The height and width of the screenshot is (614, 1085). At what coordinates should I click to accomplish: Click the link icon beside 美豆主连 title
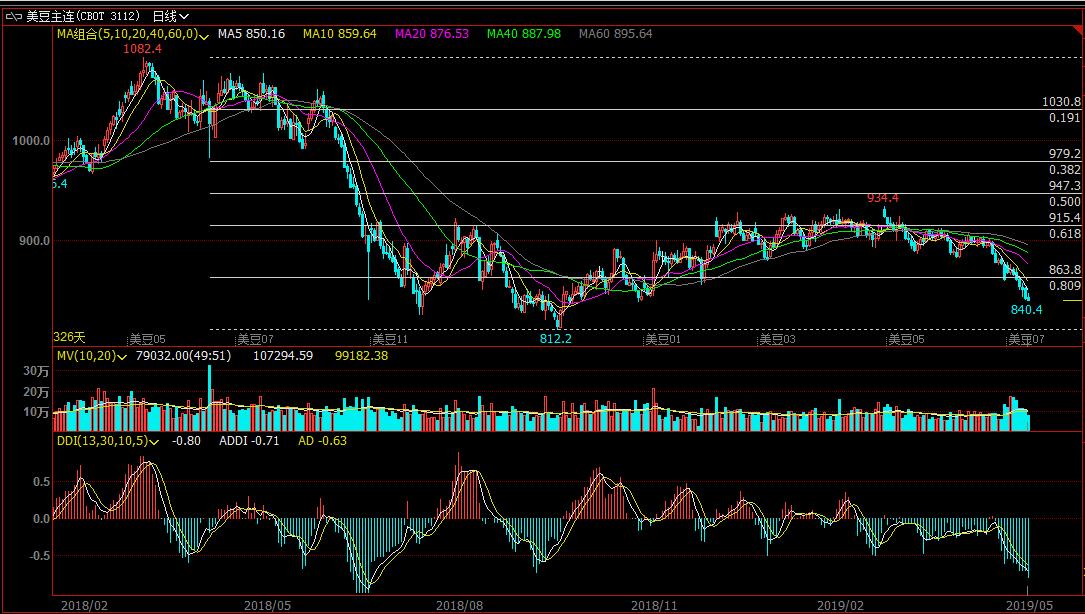pos(12,17)
